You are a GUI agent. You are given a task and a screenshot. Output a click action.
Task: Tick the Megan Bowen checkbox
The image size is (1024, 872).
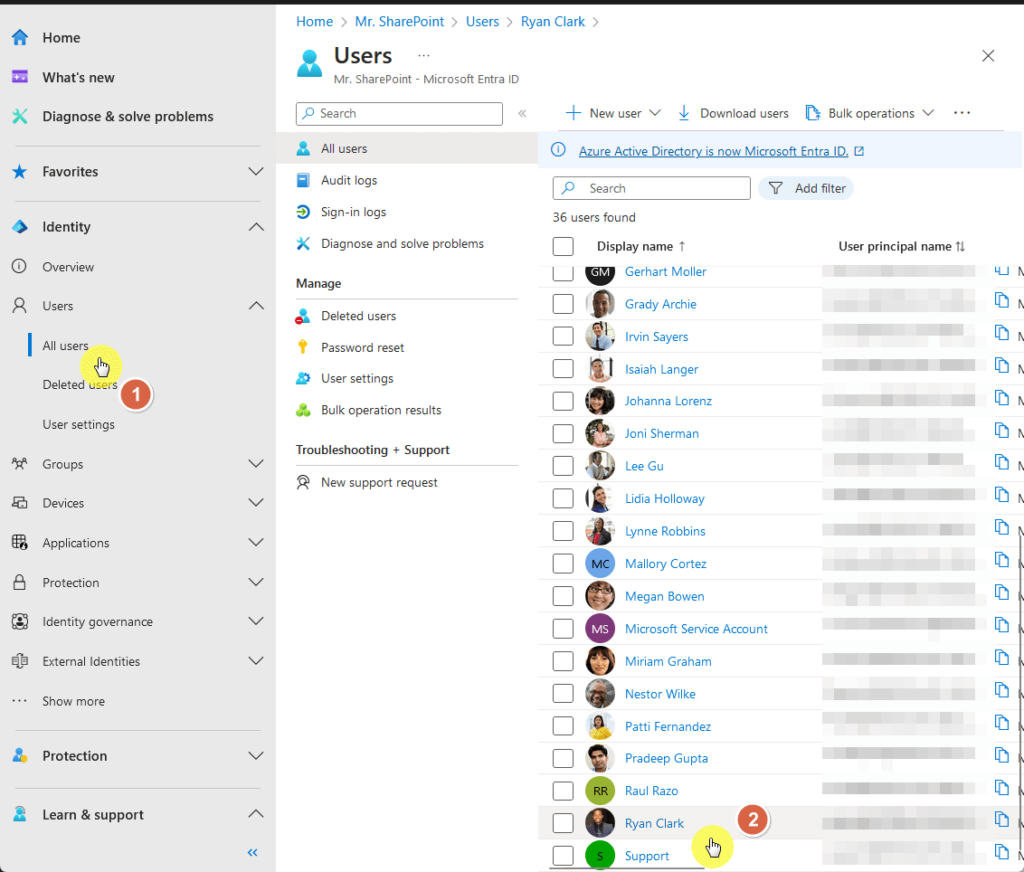click(563, 596)
